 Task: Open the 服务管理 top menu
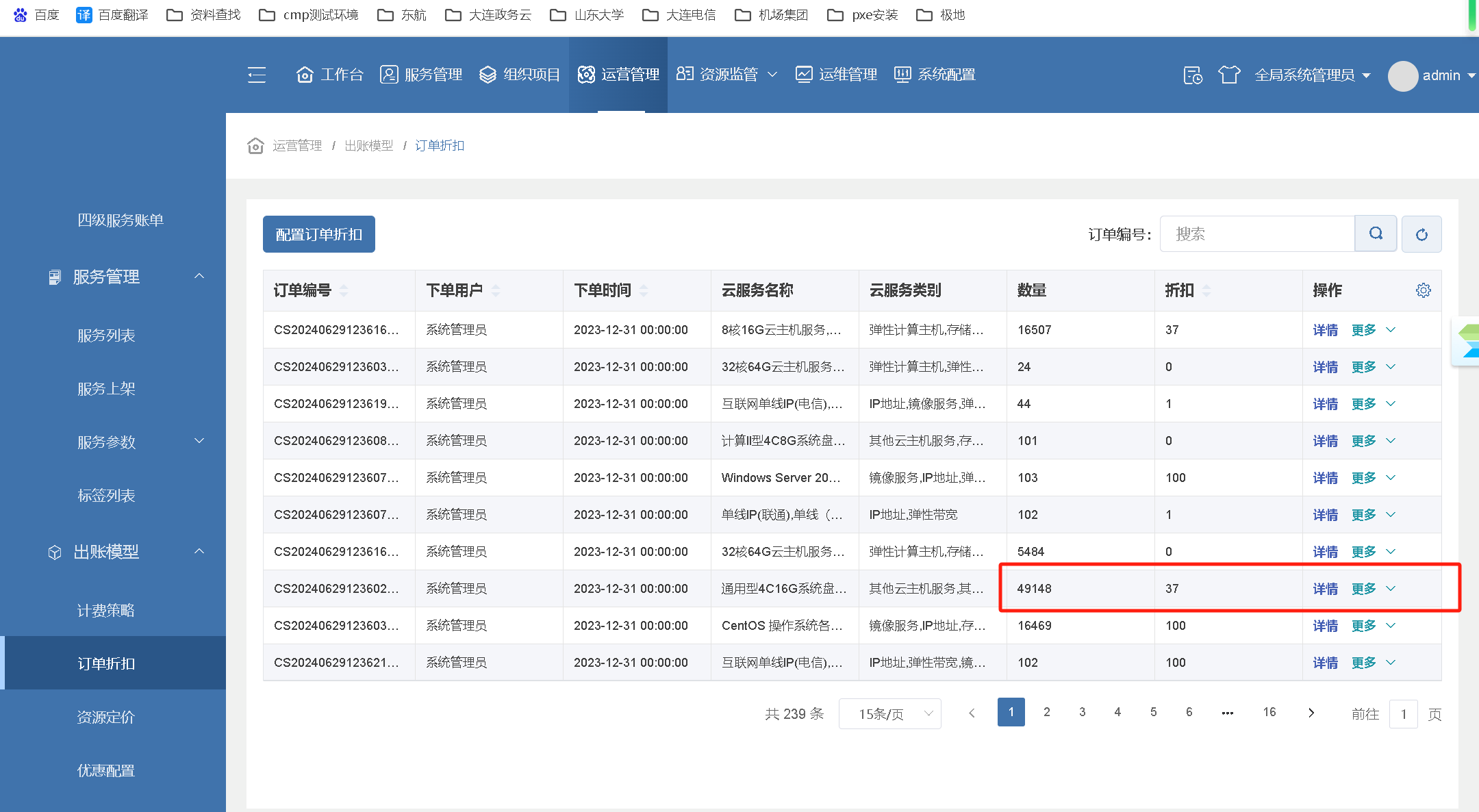coord(421,75)
